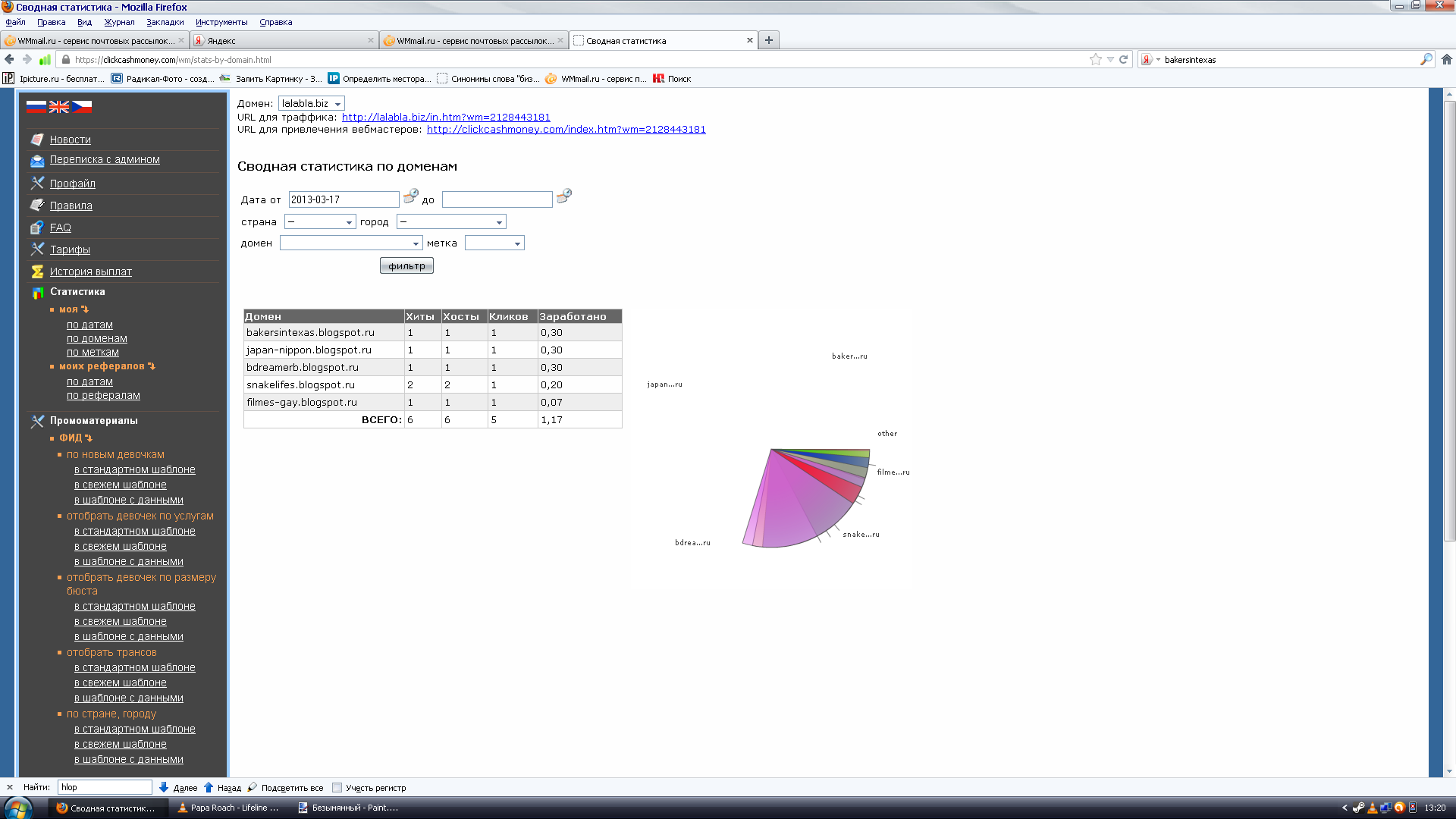
Task: Open calendar picker for the до date field
Action: pos(563,196)
